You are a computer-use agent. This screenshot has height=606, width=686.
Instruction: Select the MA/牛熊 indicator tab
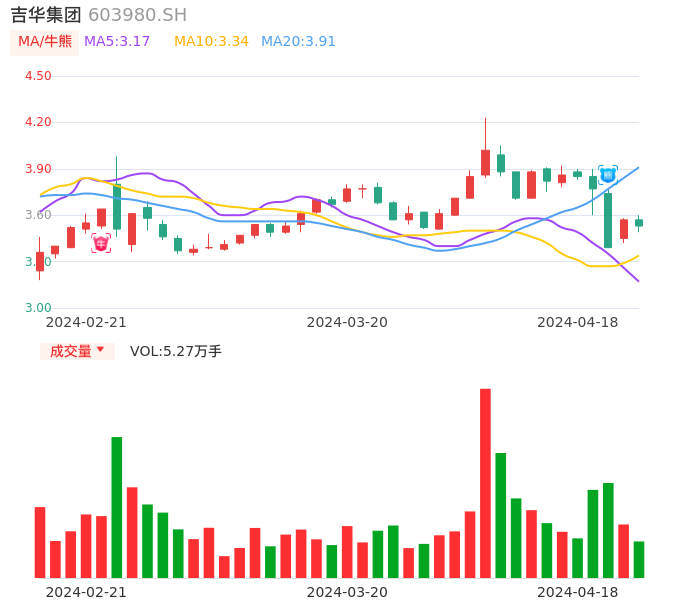(x=44, y=42)
